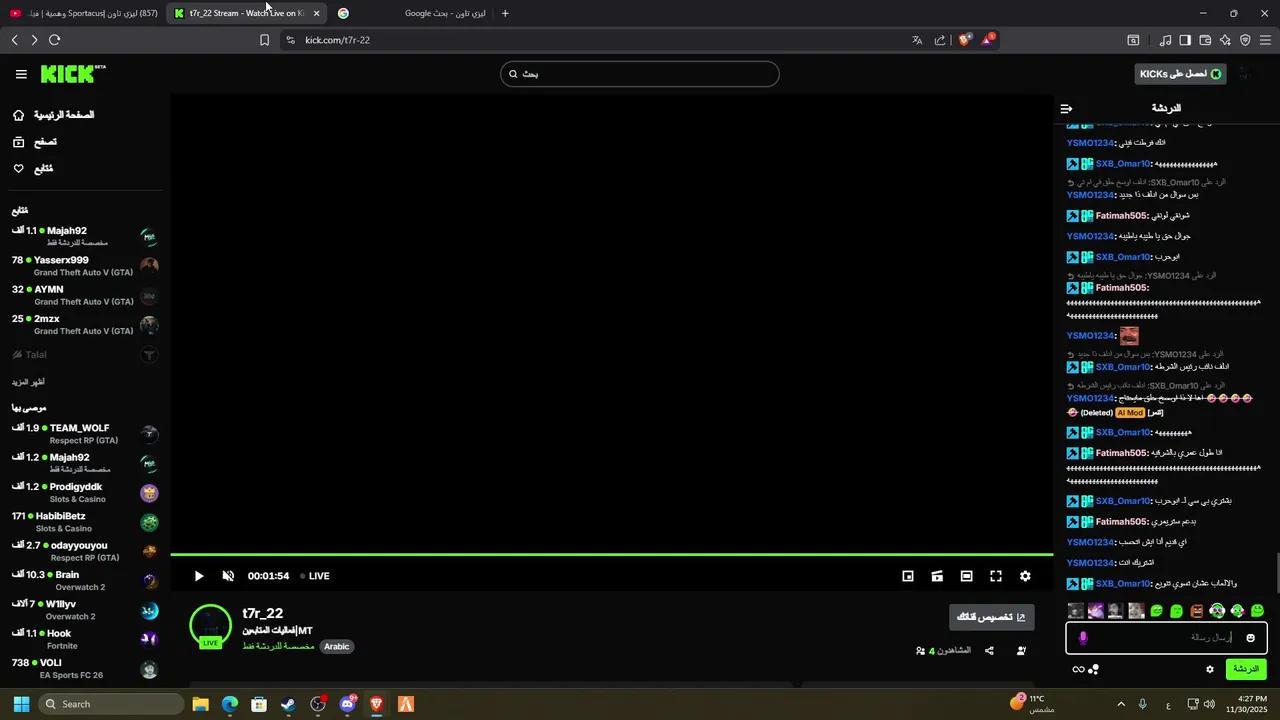Viewport: 1280px width, 720px height.
Task: Open fullscreen mode for the video
Action: 996,576
